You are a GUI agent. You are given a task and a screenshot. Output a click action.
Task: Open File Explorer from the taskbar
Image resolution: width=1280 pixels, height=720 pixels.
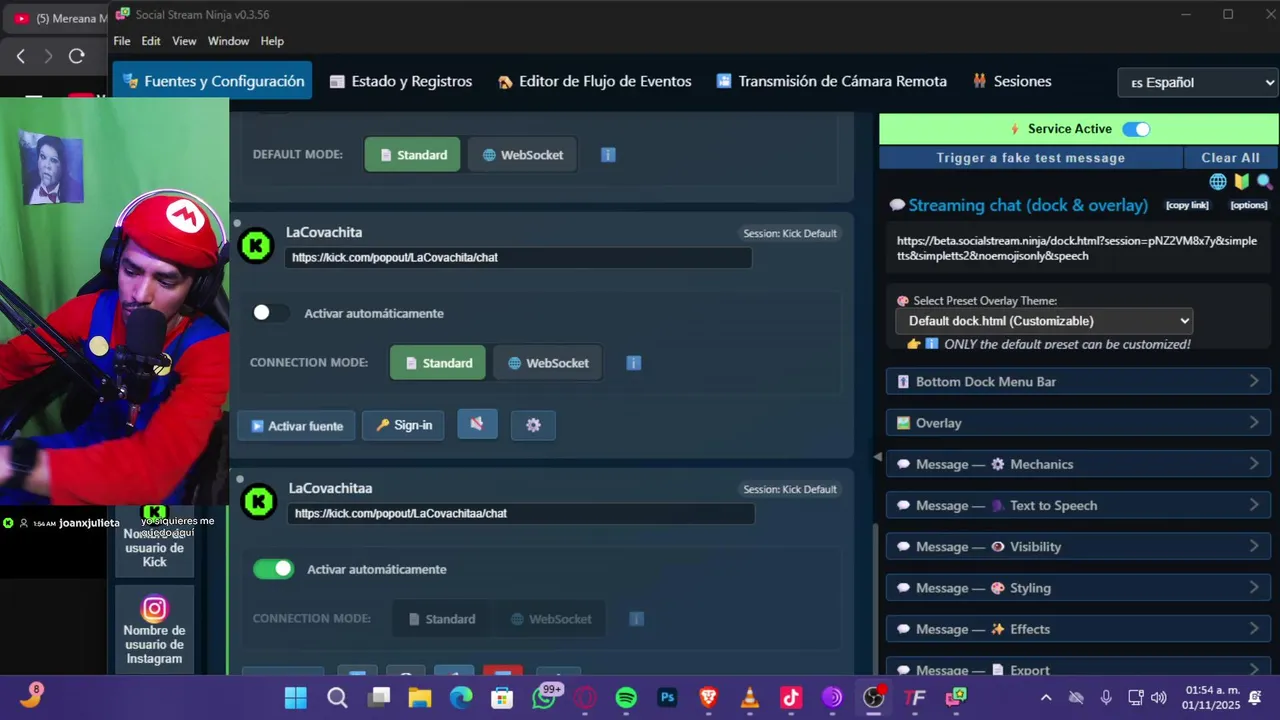(420, 698)
